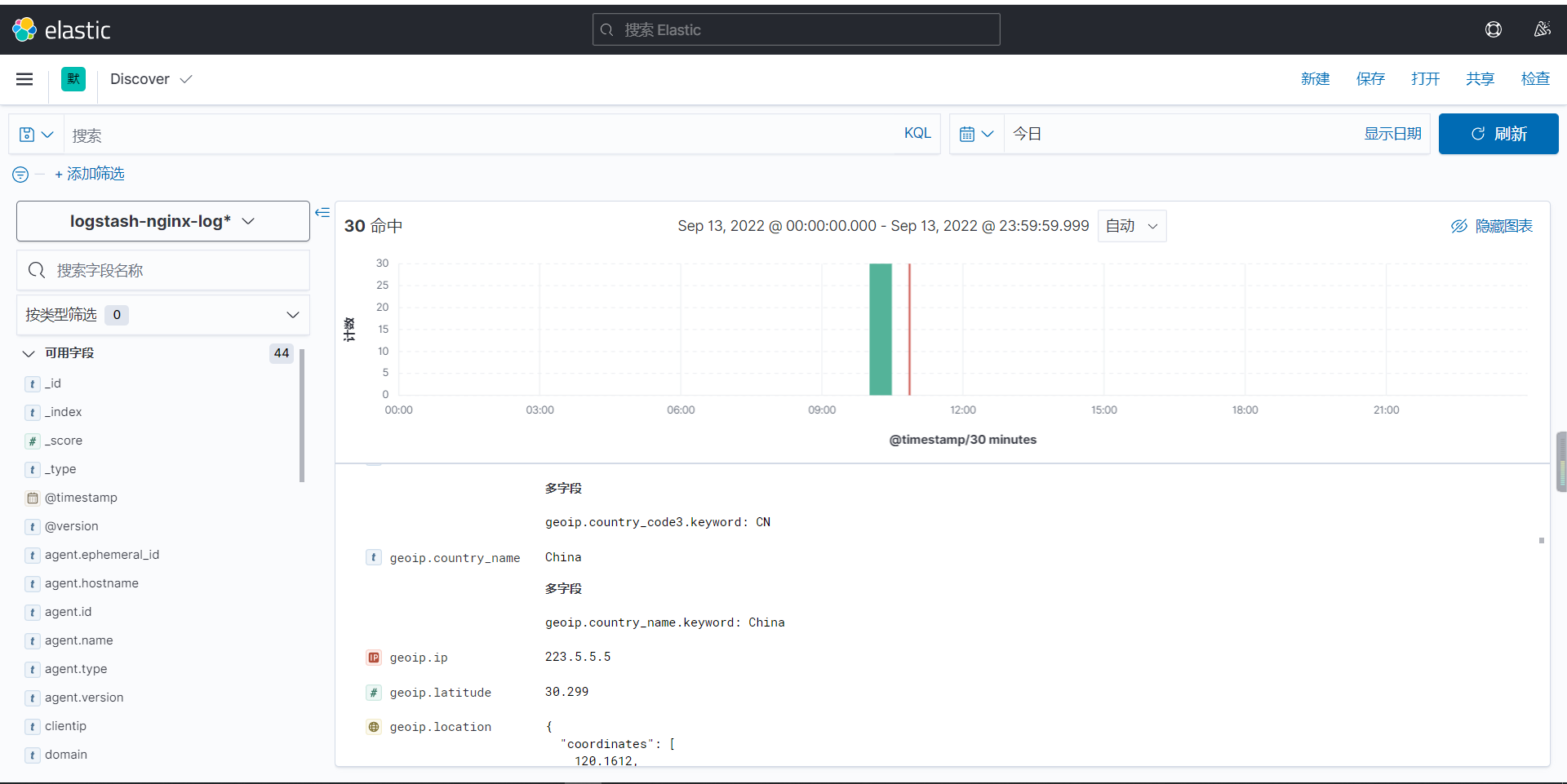
Task: Hide the chart with 隐藏图表
Action: 1492,226
